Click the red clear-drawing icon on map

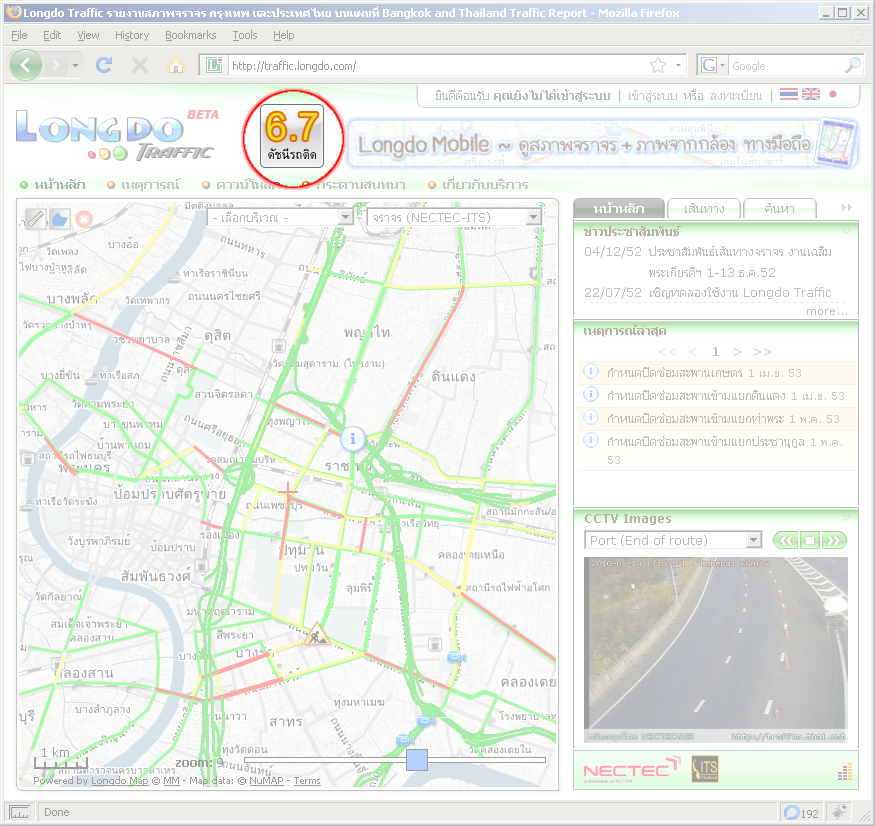click(84, 219)
